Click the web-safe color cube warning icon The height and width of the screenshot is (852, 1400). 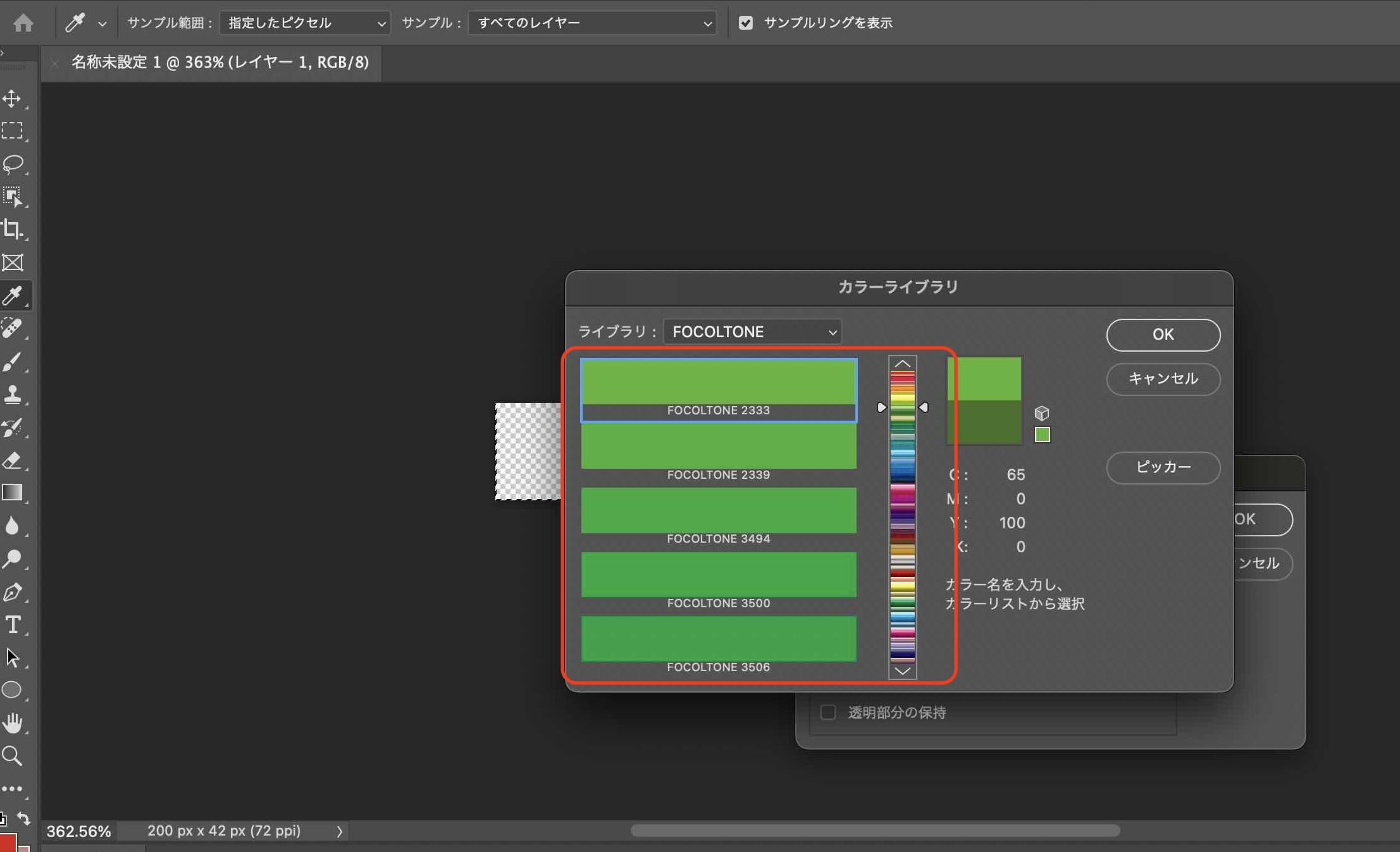pos(1042,413)
